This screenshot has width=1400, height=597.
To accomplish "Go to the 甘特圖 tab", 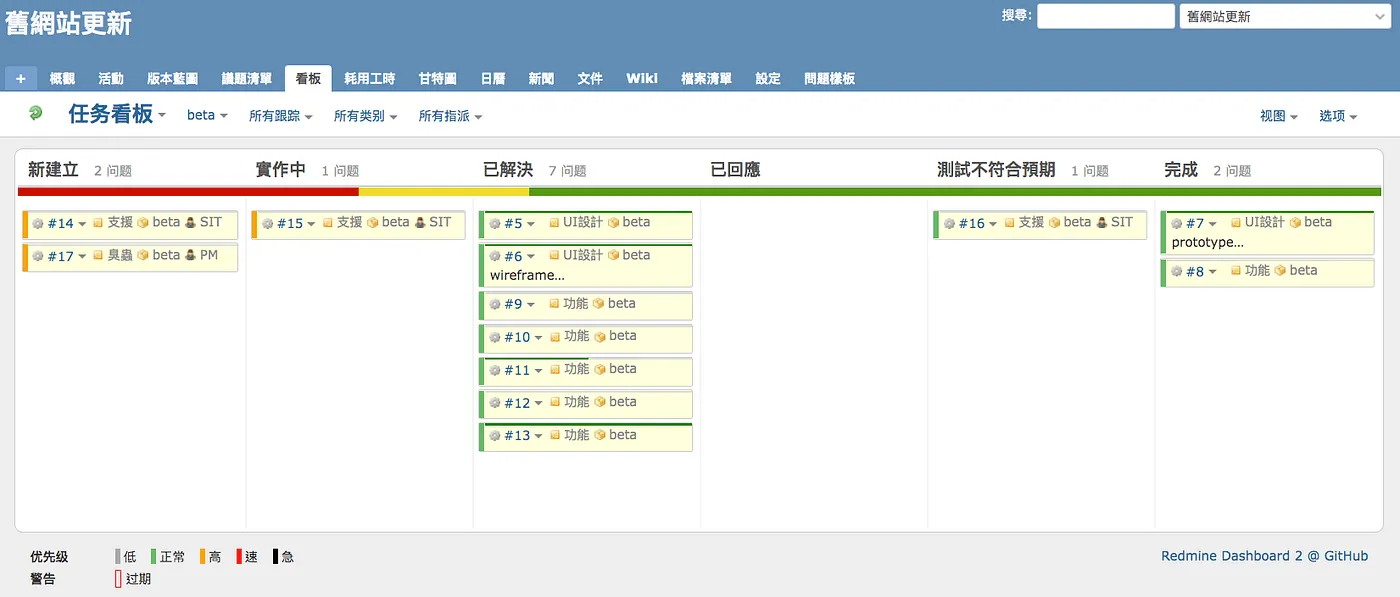I will tap(438, 78).
